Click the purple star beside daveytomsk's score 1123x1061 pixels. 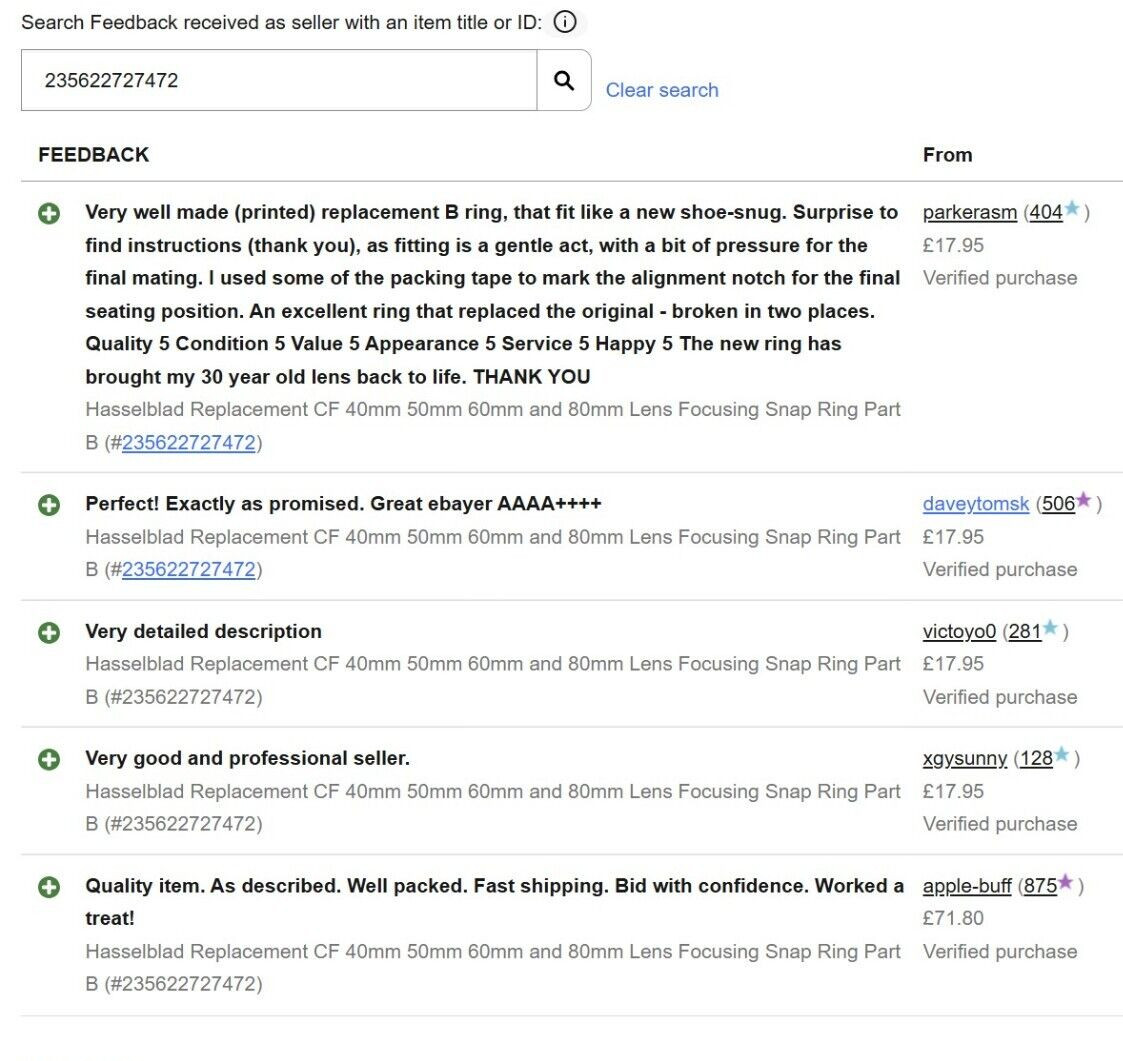1084,502
